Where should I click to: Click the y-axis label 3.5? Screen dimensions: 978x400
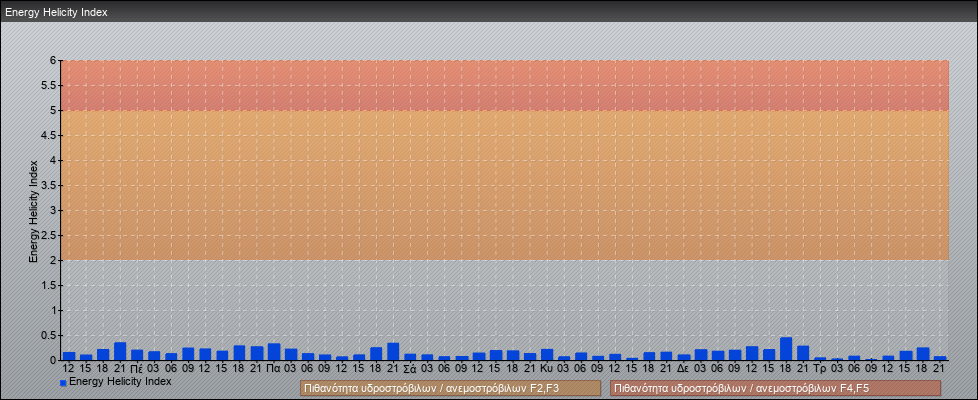(x=49, y=185)
